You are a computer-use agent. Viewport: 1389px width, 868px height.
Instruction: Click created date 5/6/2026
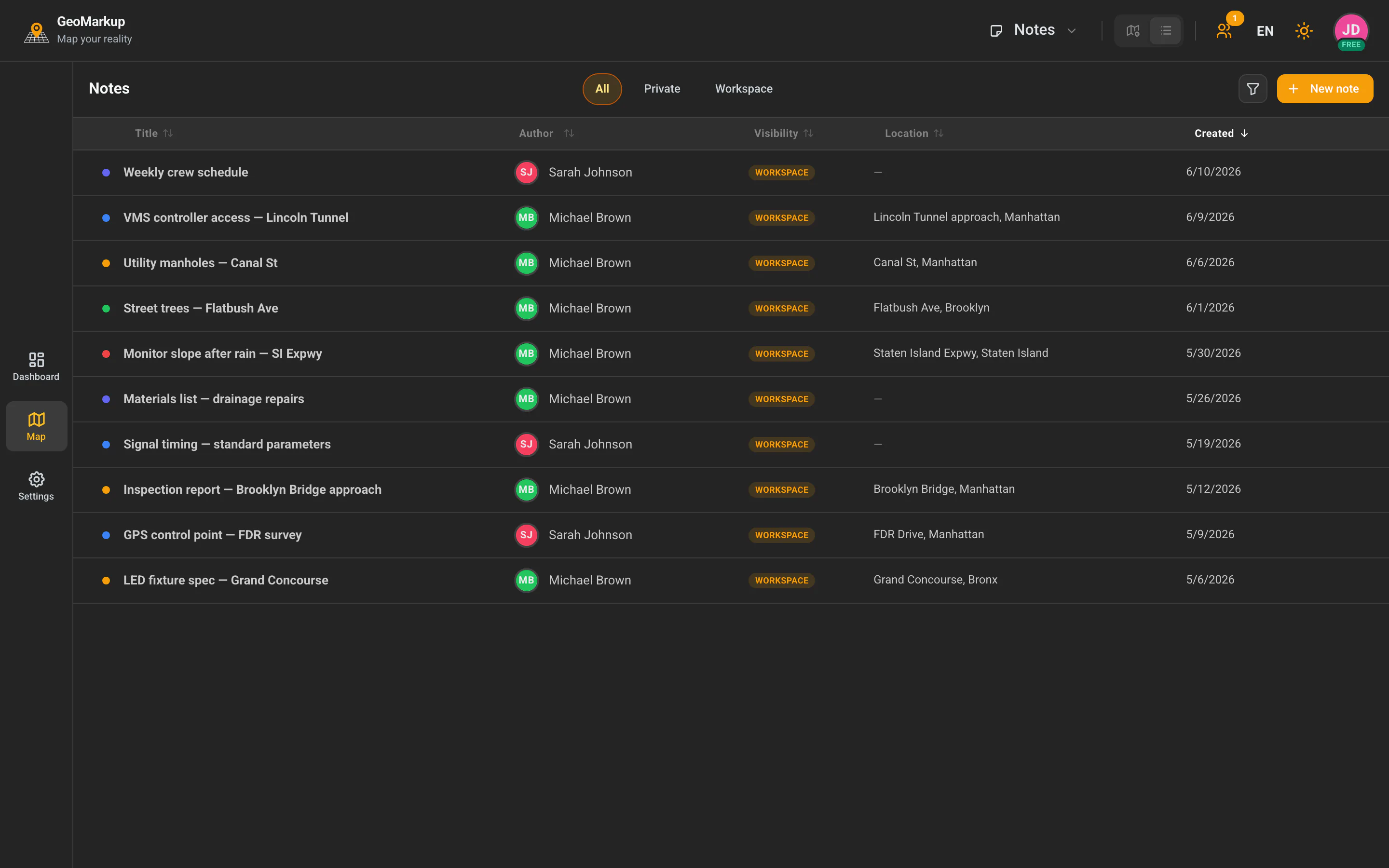(1210, 580)
